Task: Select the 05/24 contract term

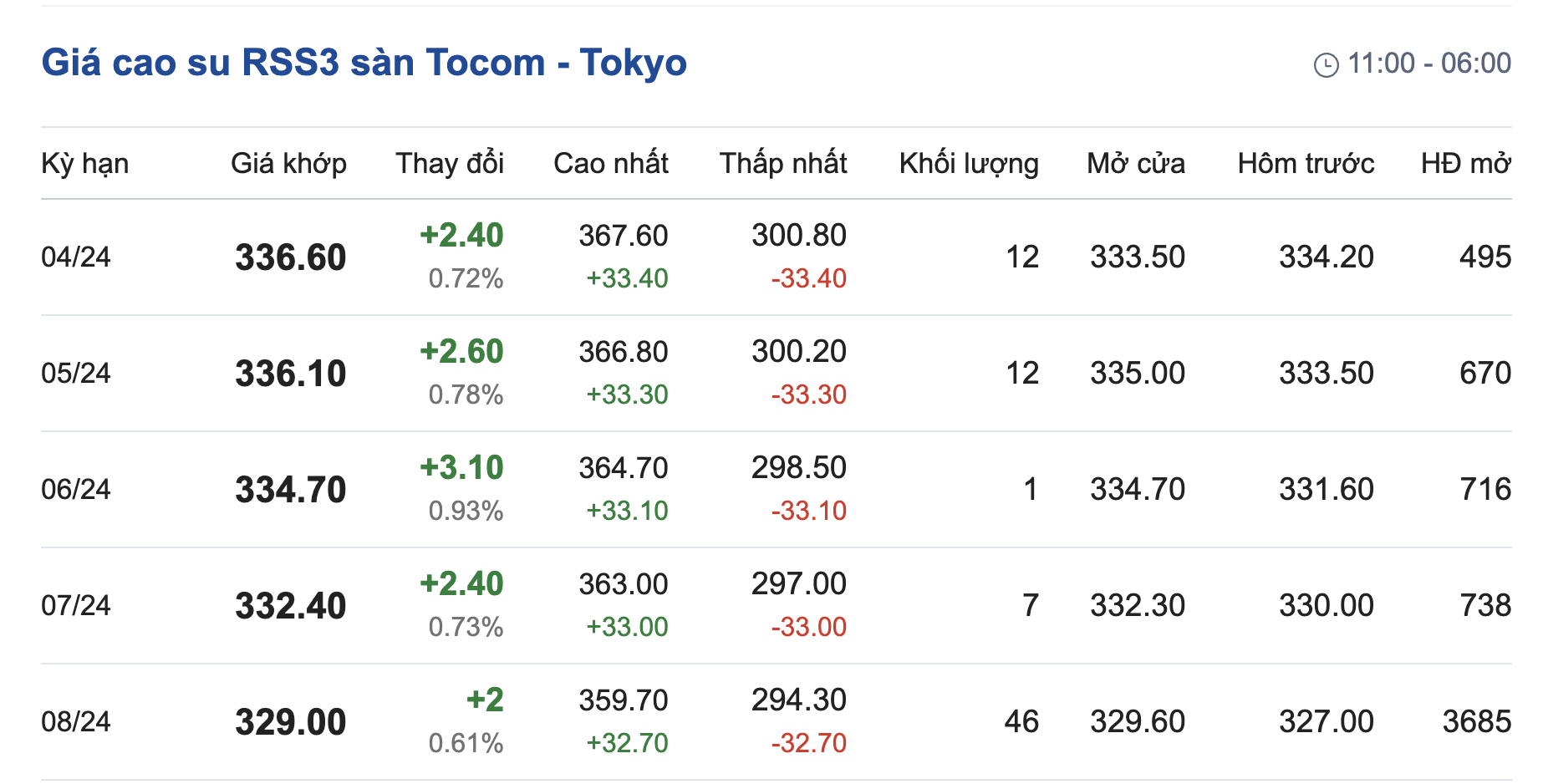Action: click(x=76, y=373)
